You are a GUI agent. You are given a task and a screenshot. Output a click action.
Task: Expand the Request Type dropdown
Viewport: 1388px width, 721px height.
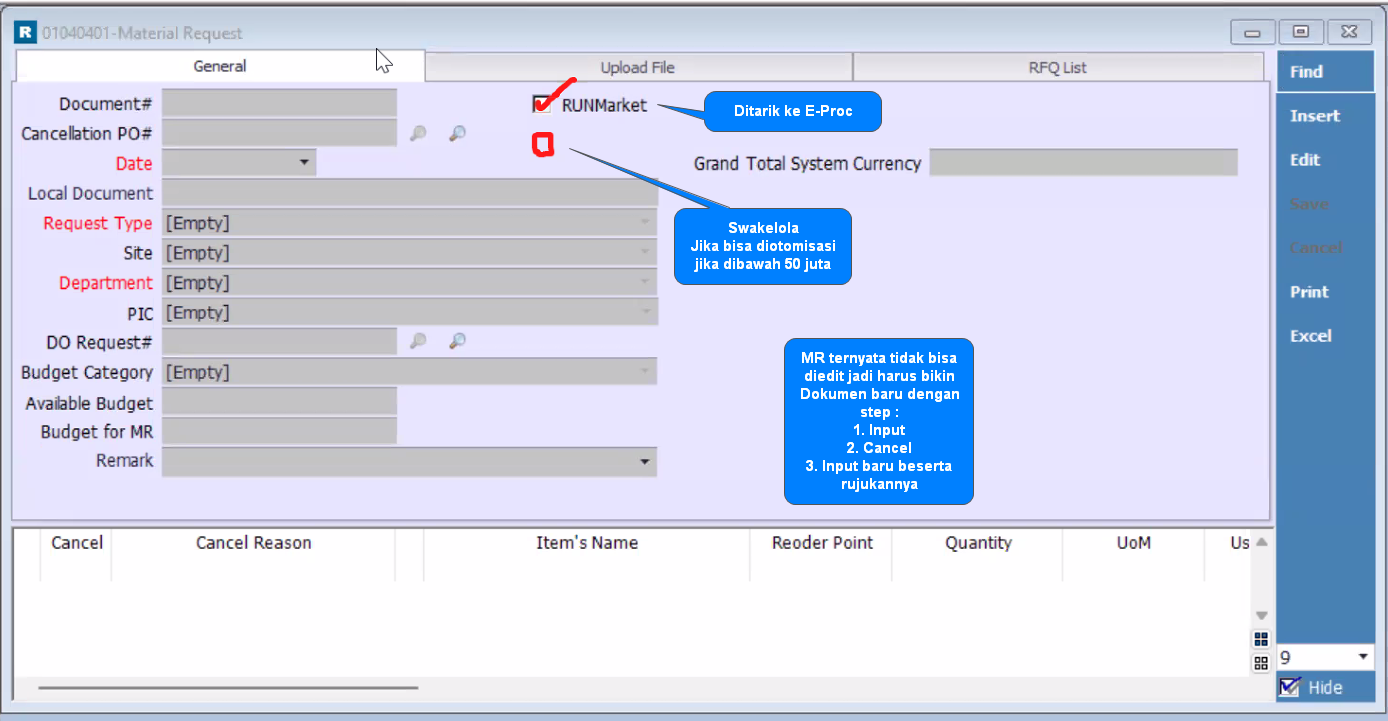[x=645, y=223]
